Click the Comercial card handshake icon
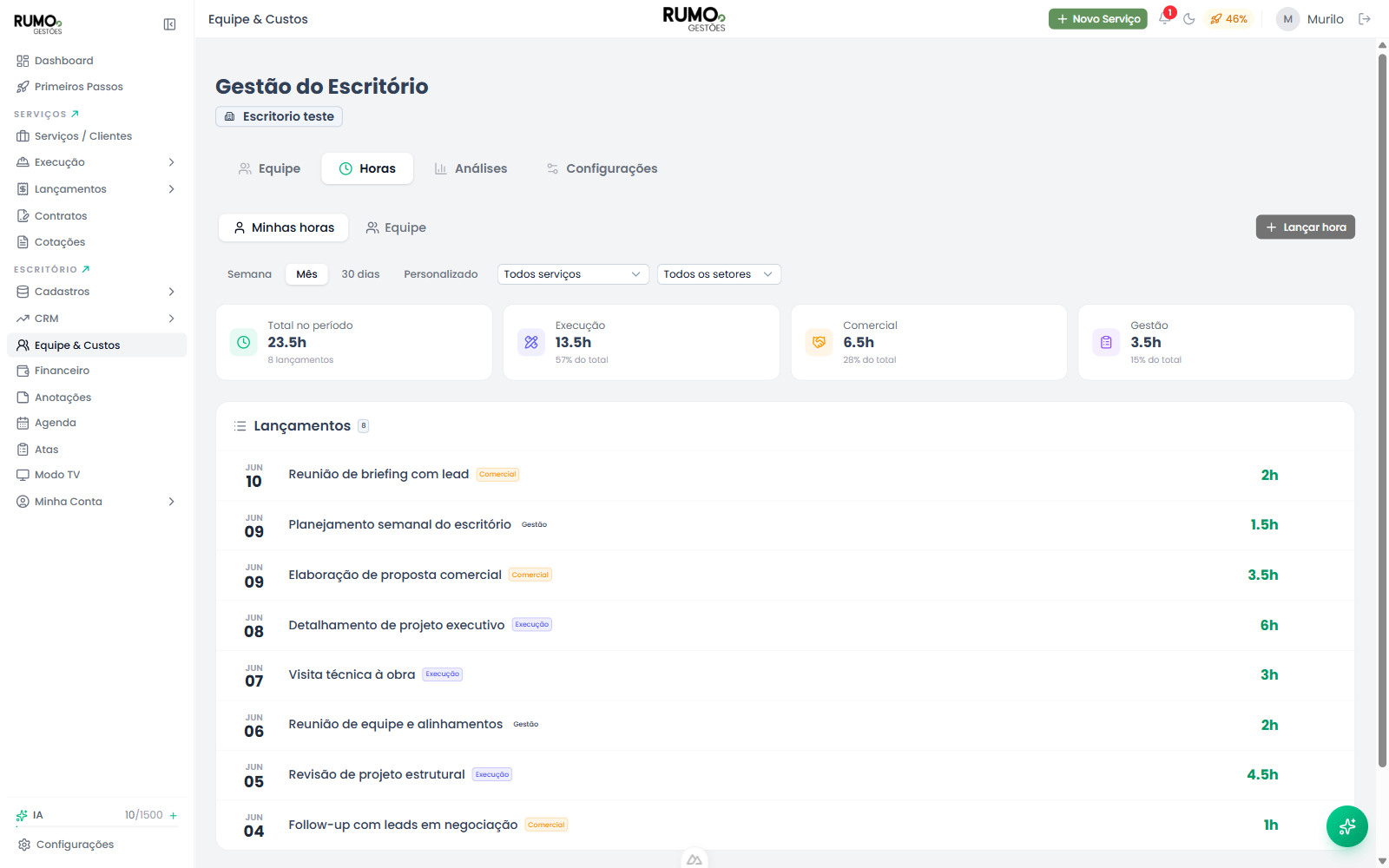 pos(819,342)
